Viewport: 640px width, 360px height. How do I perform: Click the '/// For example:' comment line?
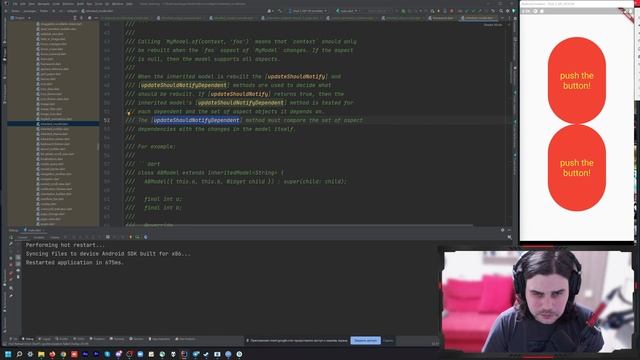tap(151, 147)
